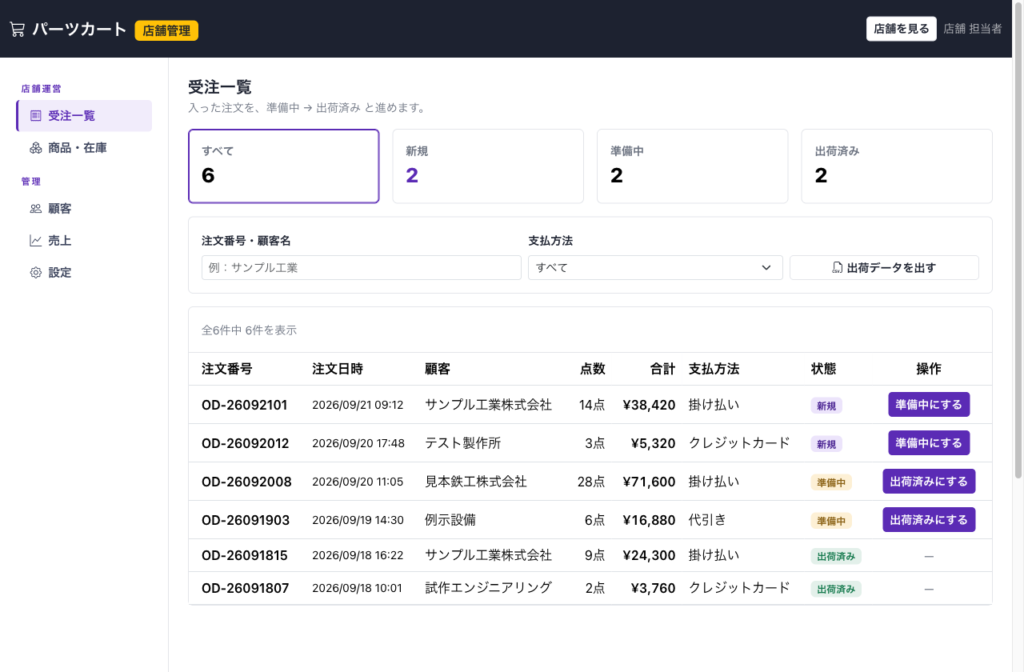
Task: Click the 店舗を見る button
Action: (901, 29)
